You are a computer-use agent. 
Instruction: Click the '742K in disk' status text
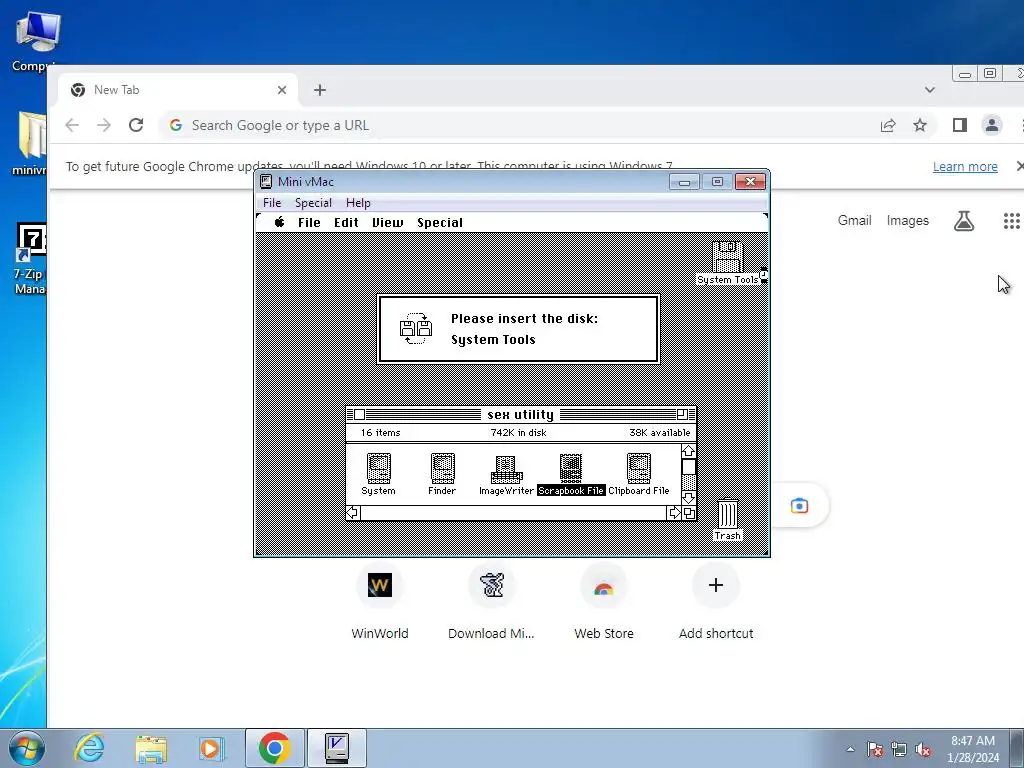click(519, 432)
